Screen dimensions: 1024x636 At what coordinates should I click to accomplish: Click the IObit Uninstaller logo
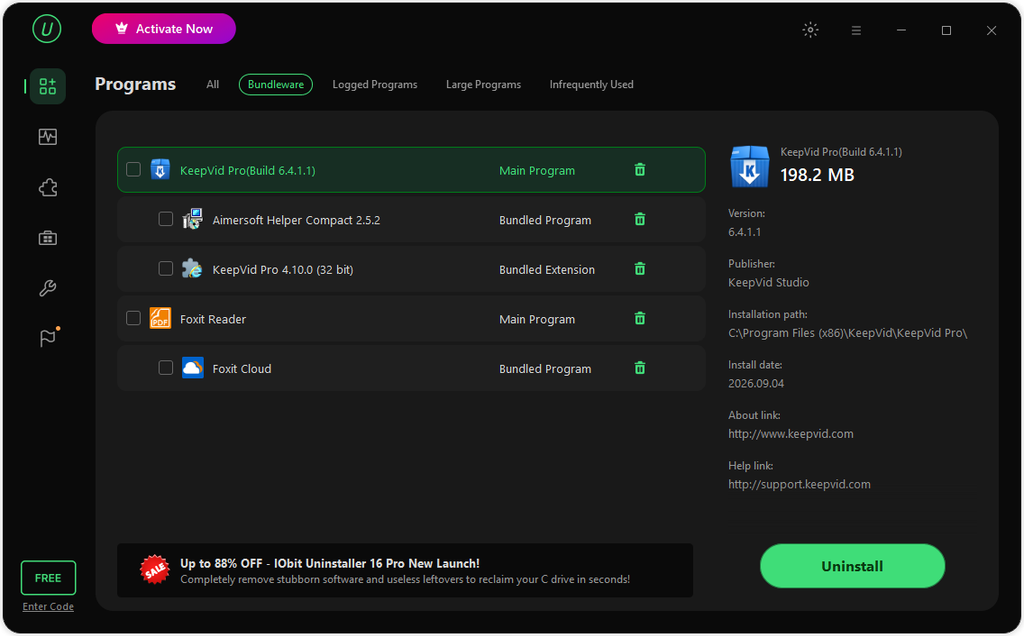tap(47, 29)
